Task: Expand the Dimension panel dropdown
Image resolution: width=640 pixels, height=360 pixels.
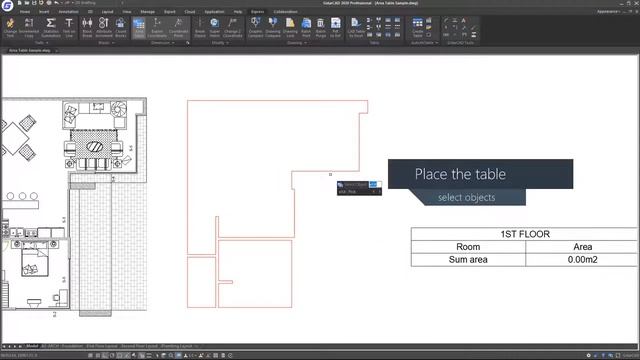Action: pos(163,42)
